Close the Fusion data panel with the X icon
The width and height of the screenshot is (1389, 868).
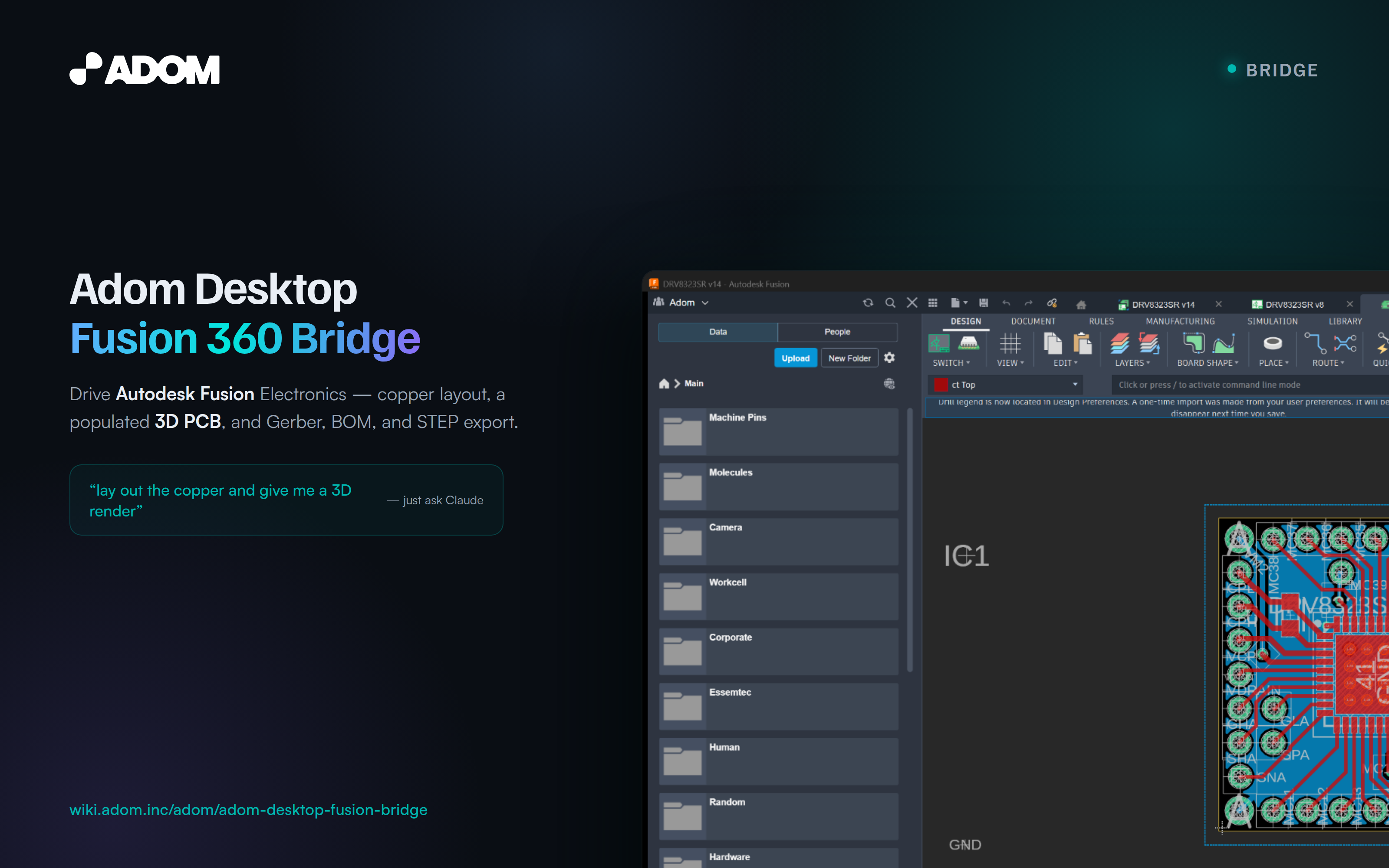click(x=912, y=302)
